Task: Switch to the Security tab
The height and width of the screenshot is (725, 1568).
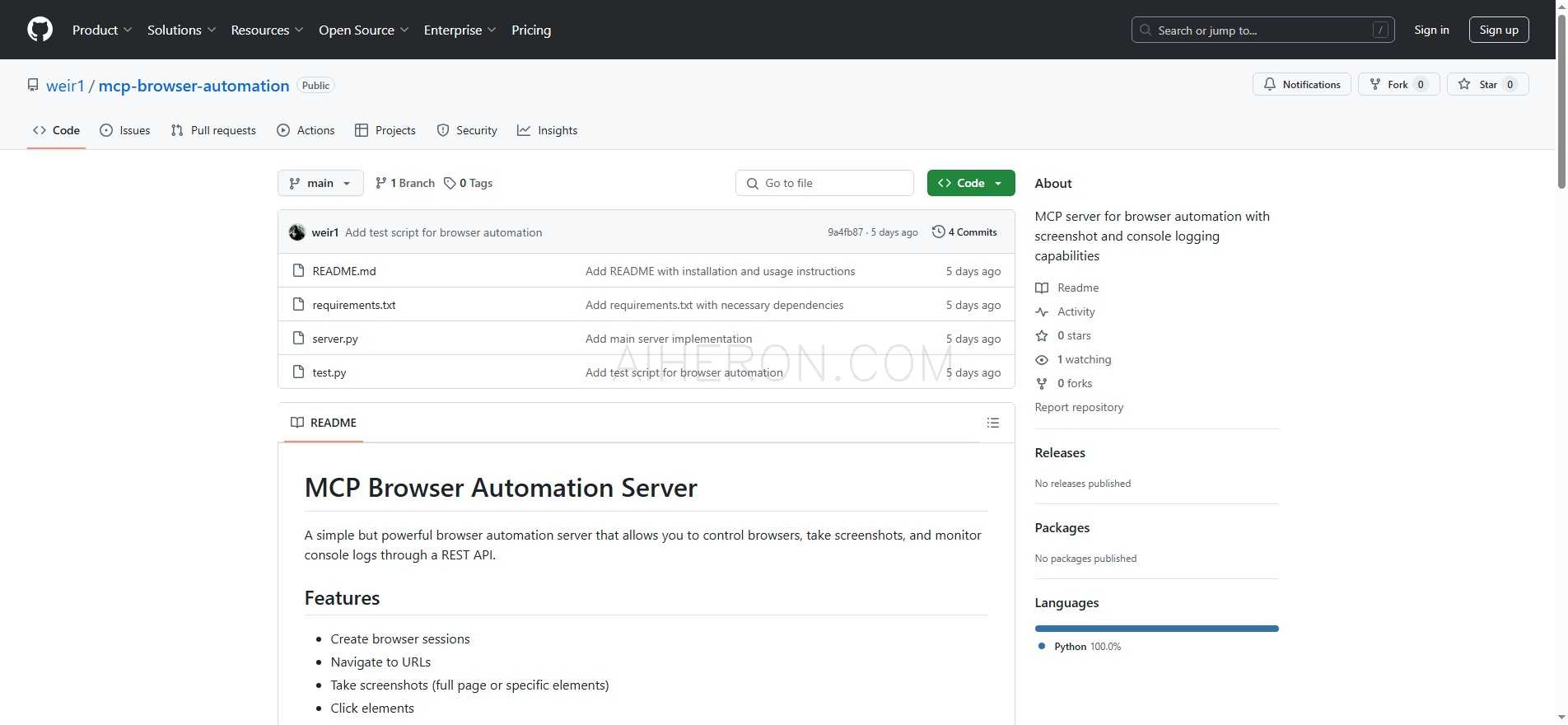Action: pyautogui.click(x=467, y=130)
